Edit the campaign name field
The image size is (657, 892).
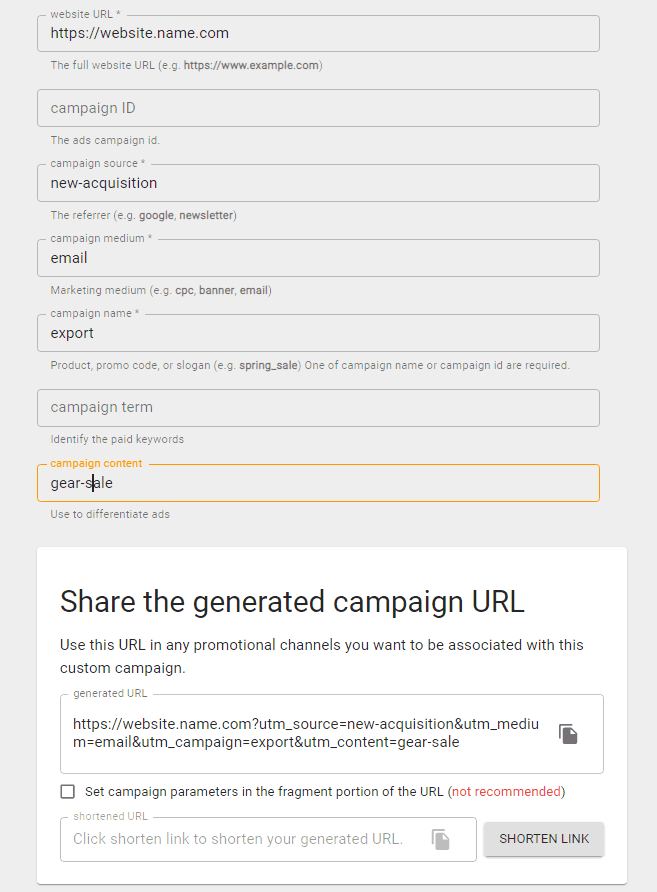pyautogui.click(x=318, y=333)
